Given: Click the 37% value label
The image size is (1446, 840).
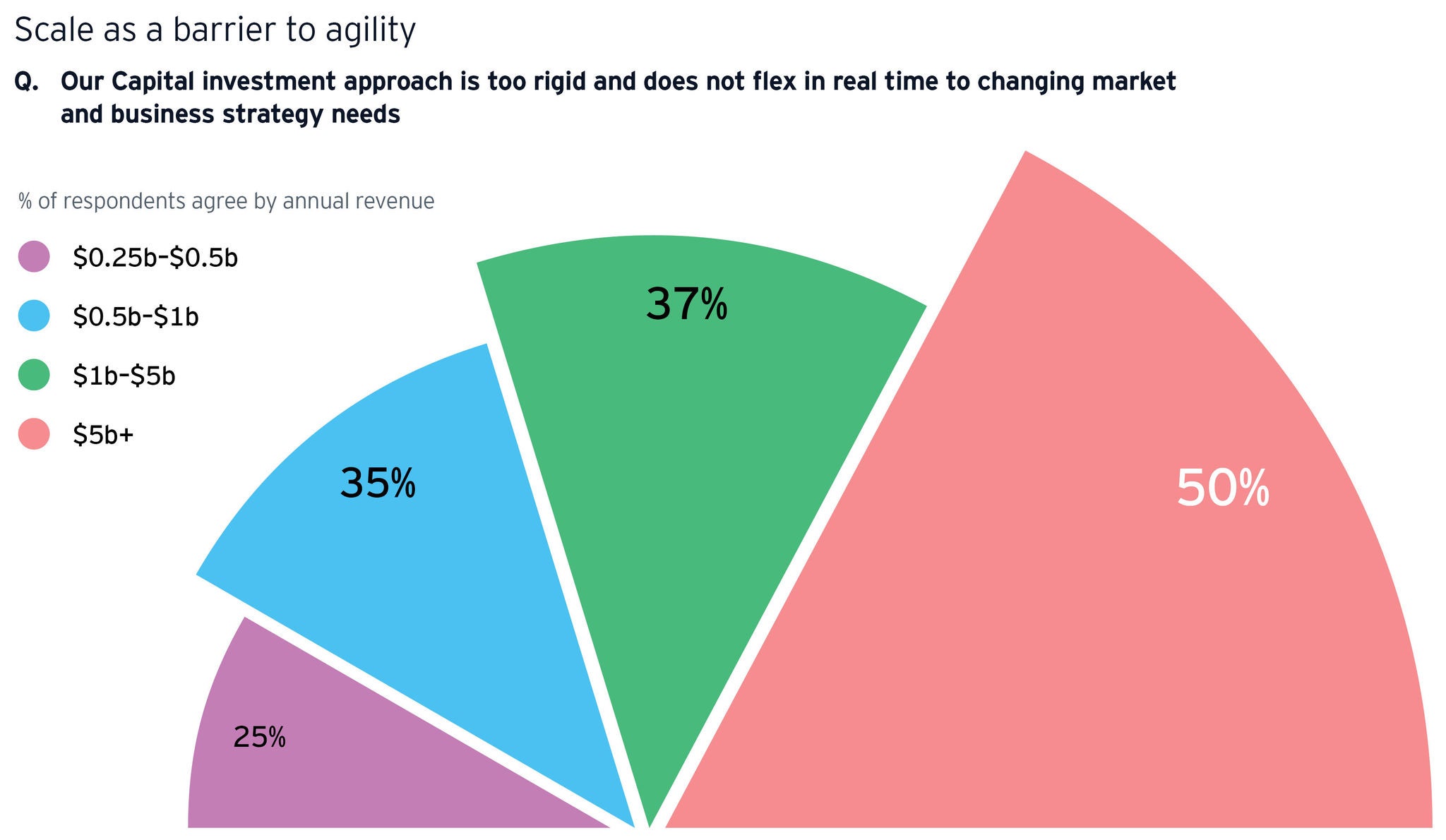Looking at the screenshot, I should [686, 305].
